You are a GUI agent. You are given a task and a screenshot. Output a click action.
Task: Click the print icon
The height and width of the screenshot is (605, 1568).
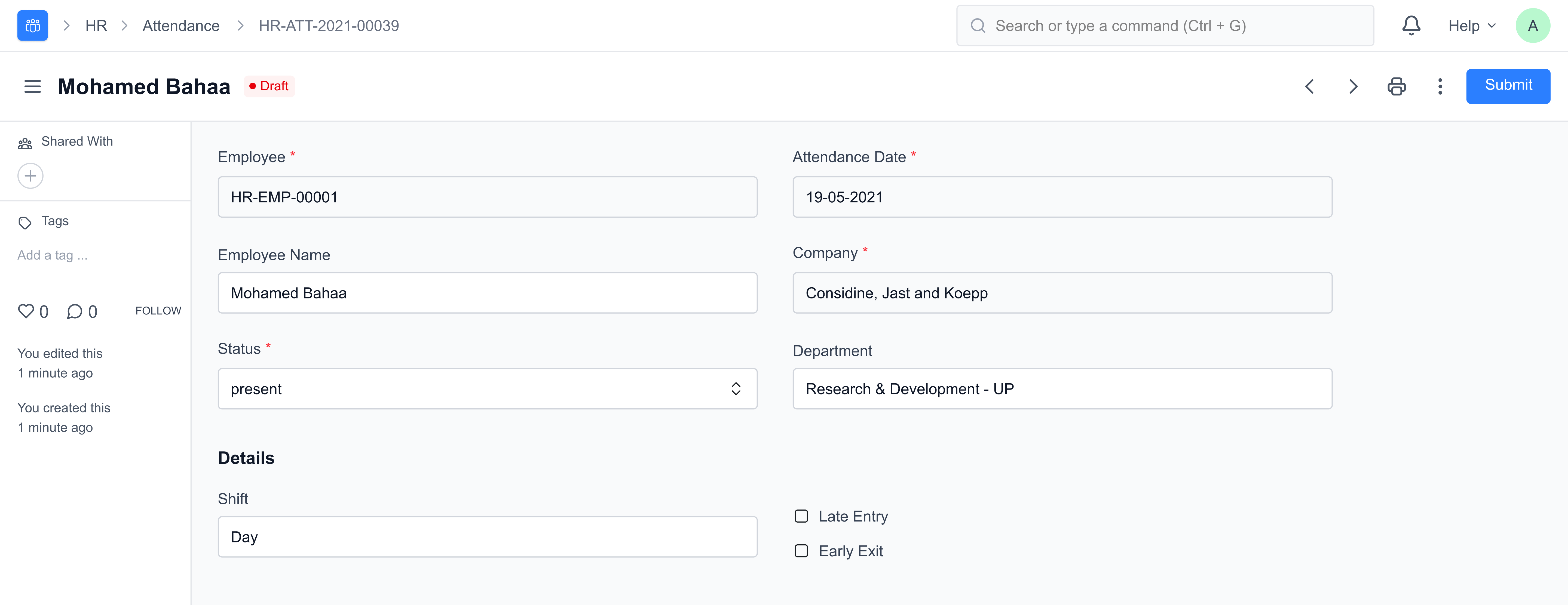click(1396, 86)
